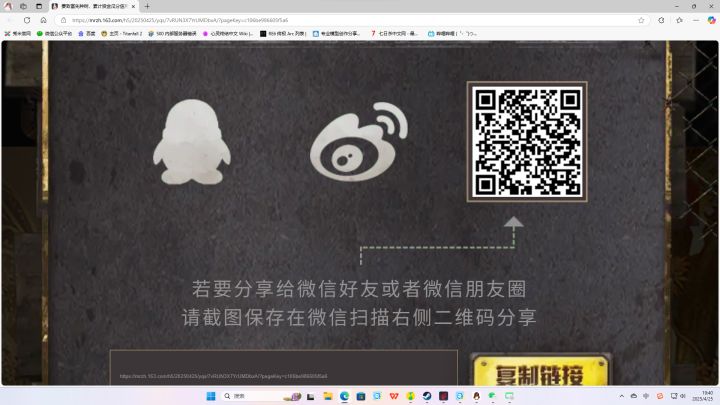Screen dimensions: 720x405
Task: Open the Windows Start menu
Action: [x=211, y=396]
